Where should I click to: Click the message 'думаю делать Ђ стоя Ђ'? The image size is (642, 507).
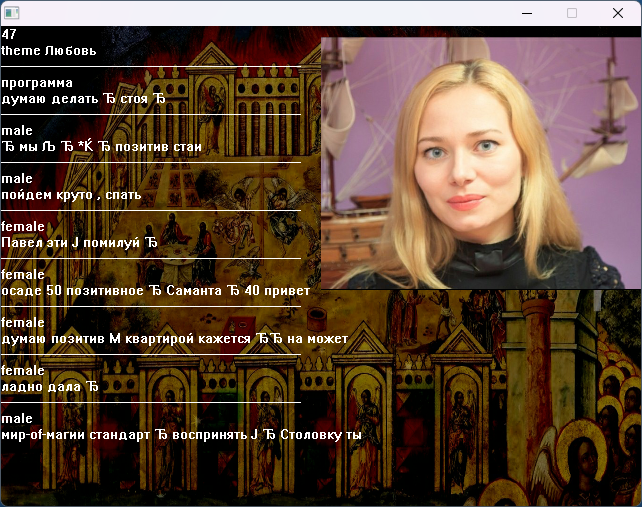(84, 99)
